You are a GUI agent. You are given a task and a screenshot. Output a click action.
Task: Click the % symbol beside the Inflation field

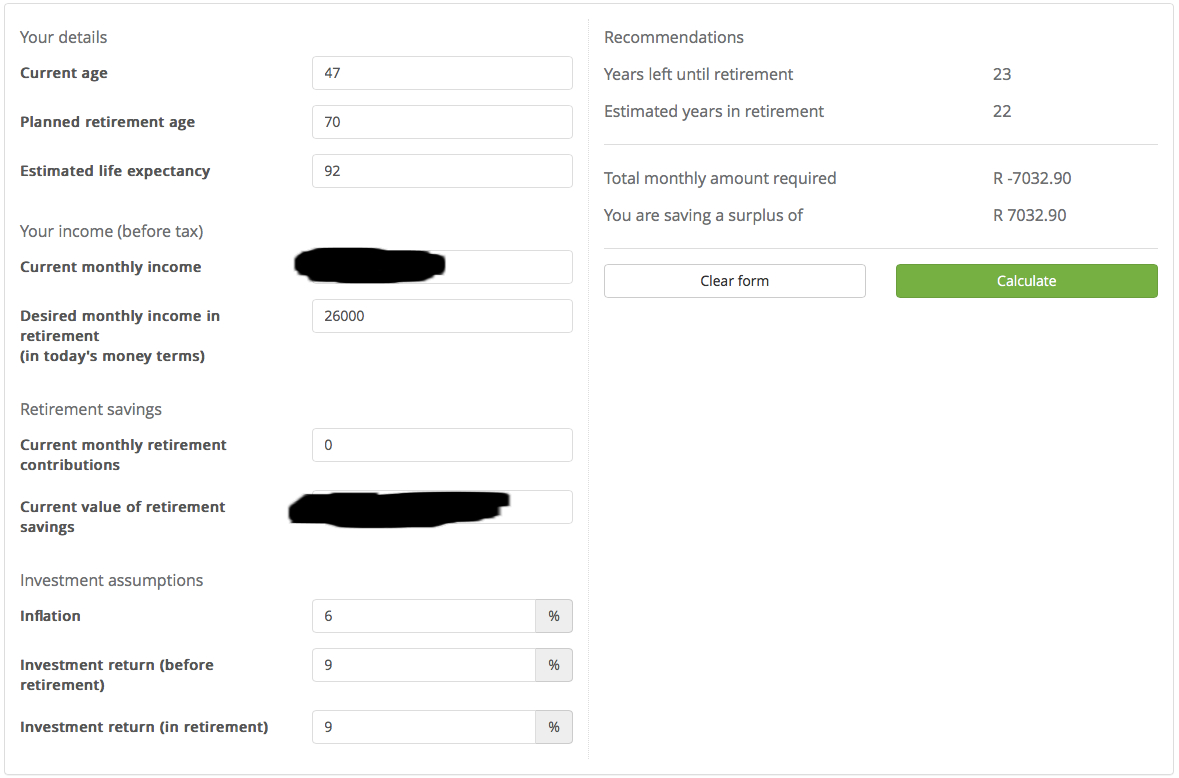pos(554,616)
